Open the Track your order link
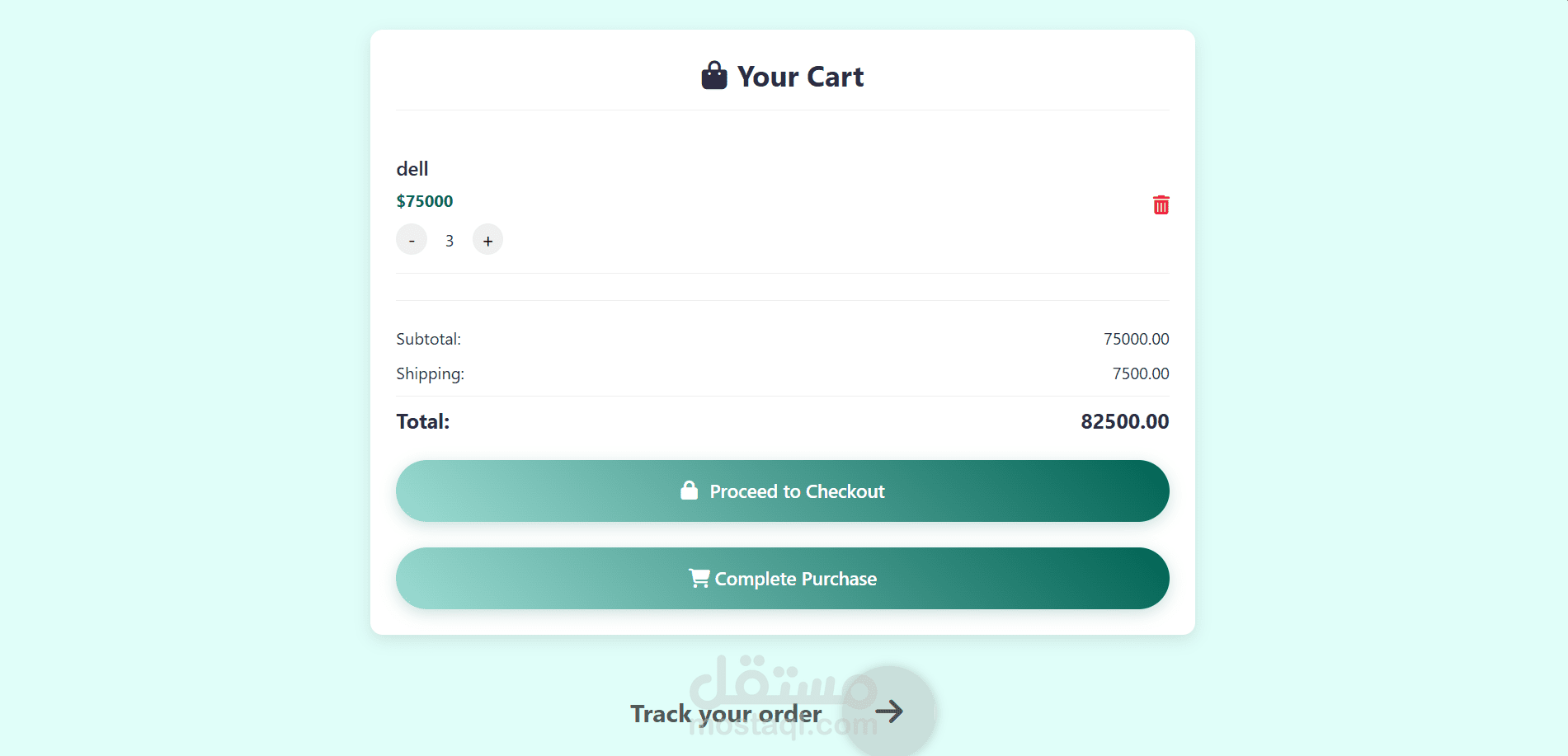Screen dimensions: 1568x756 (726, 714)
